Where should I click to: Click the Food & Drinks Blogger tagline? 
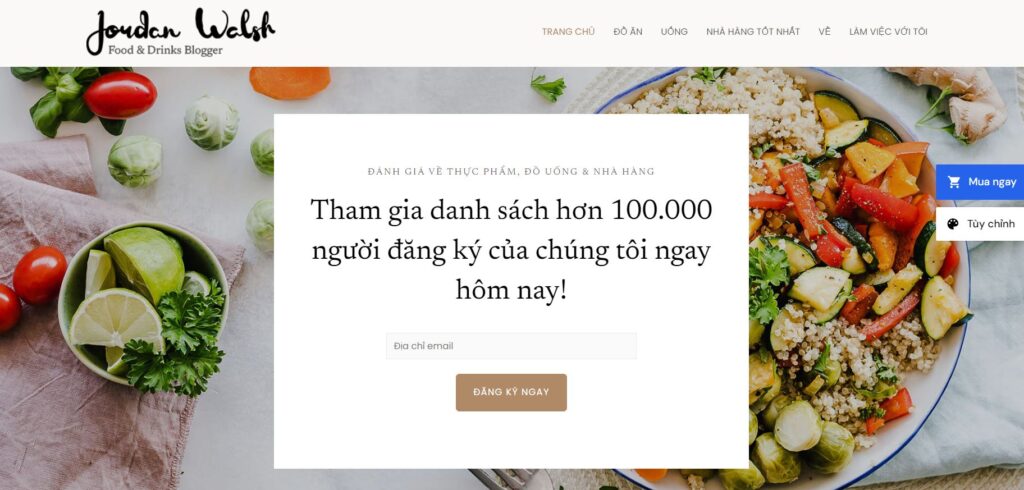(x=165, y=50)
